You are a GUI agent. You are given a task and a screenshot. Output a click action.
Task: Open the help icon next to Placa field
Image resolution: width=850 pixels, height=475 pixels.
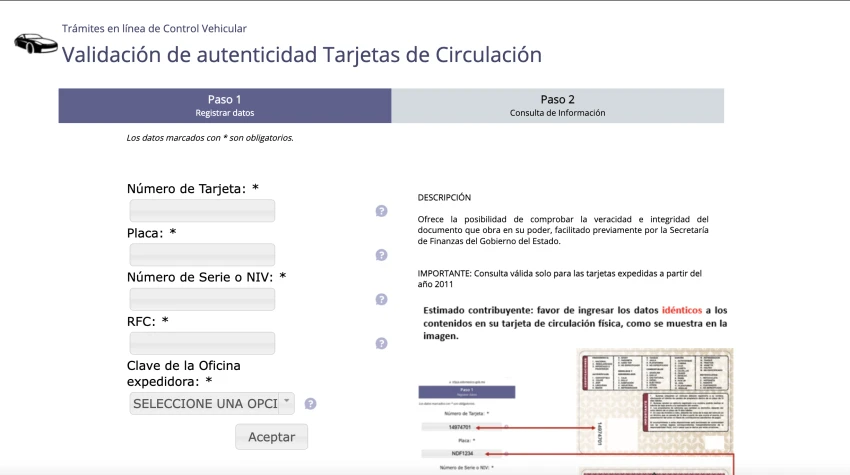381,255
